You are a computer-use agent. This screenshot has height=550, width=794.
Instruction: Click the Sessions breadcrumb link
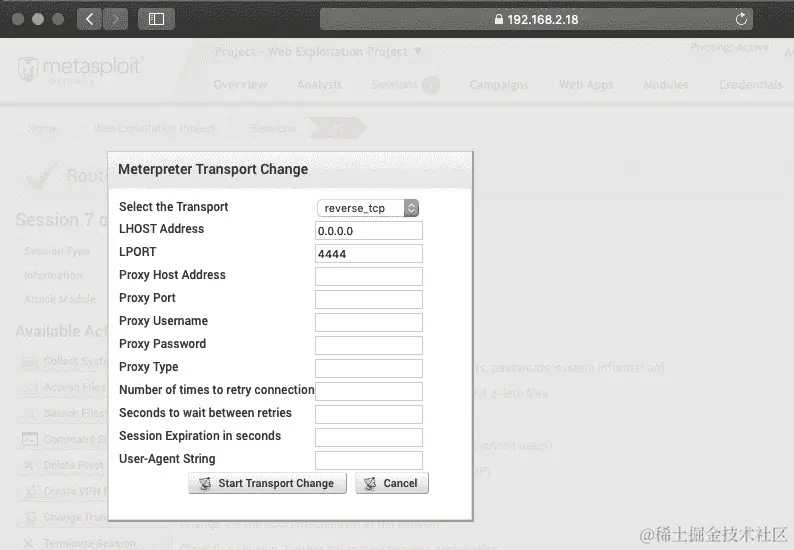tap(273, 128)
